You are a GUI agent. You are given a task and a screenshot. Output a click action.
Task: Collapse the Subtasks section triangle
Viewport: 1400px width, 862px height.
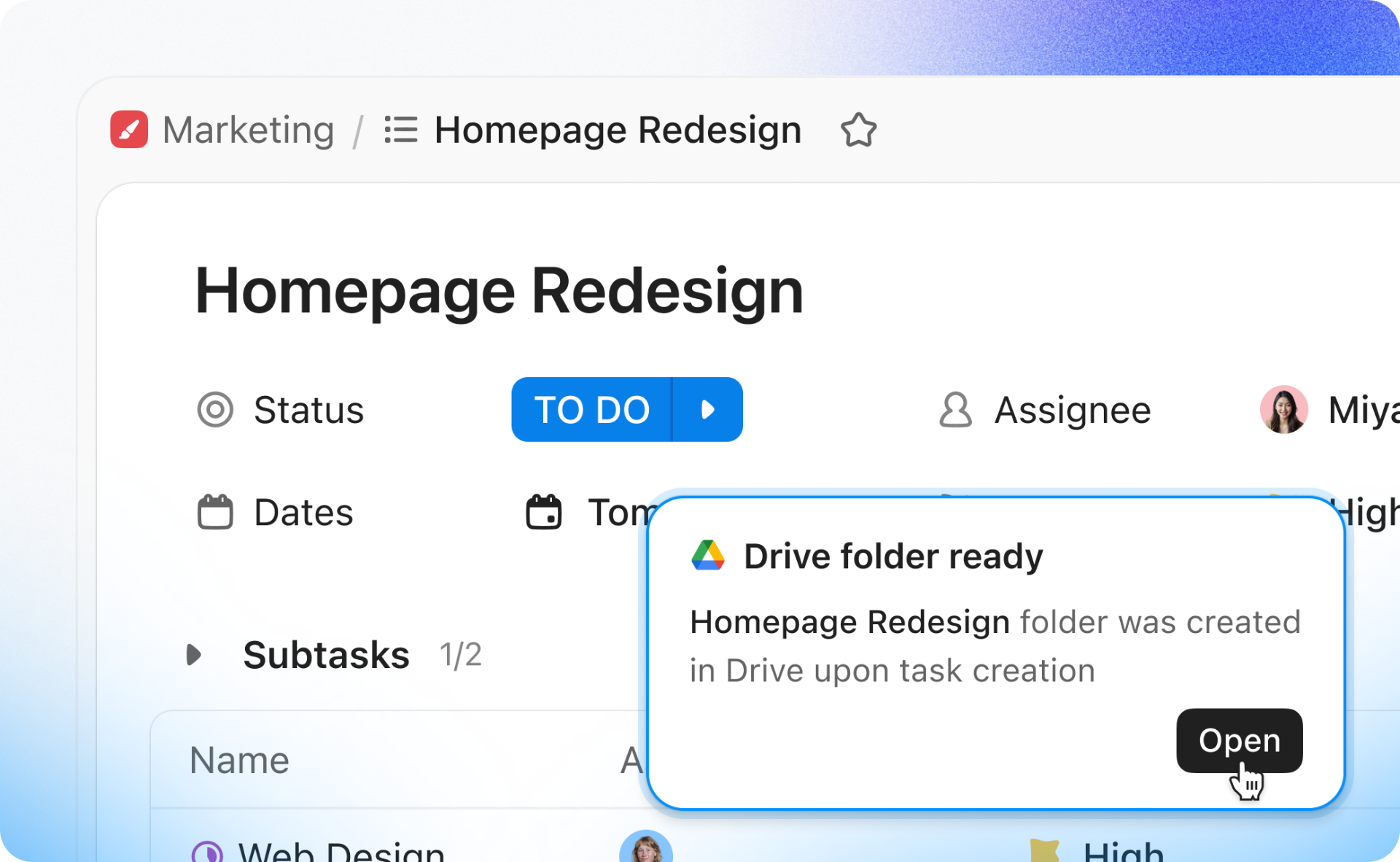193,654
